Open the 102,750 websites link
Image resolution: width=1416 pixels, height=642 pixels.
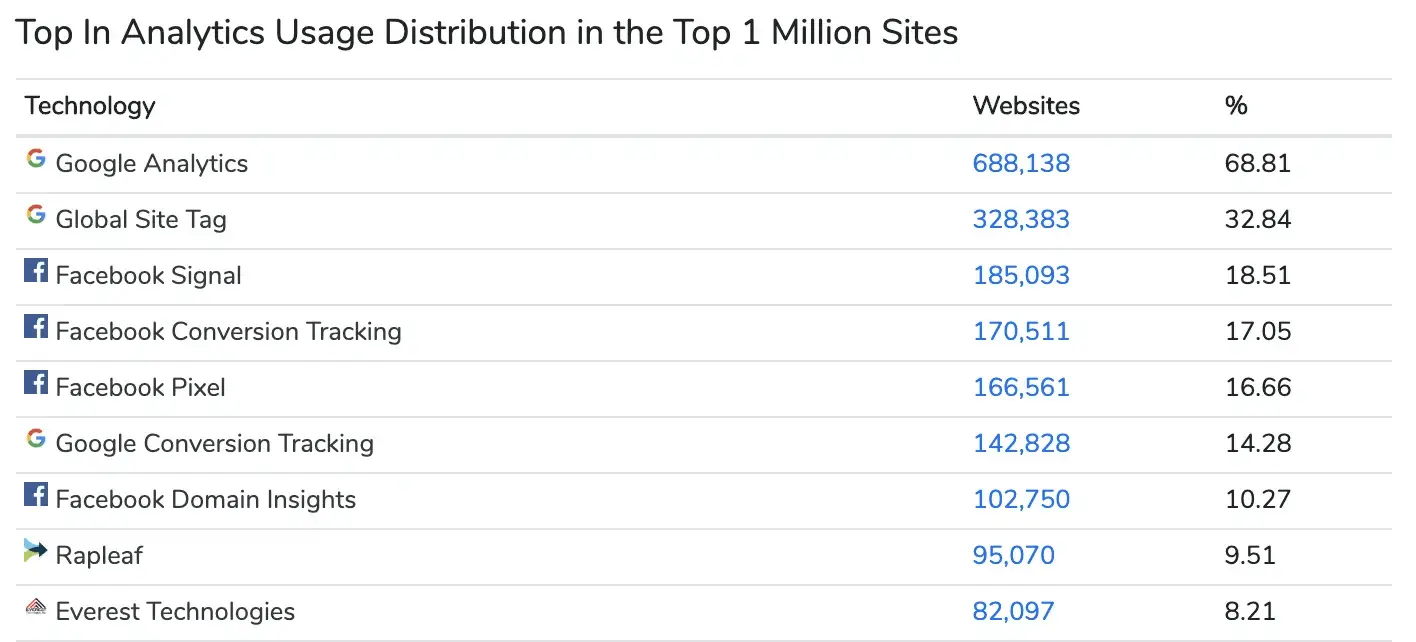(x=1021, y=499)
